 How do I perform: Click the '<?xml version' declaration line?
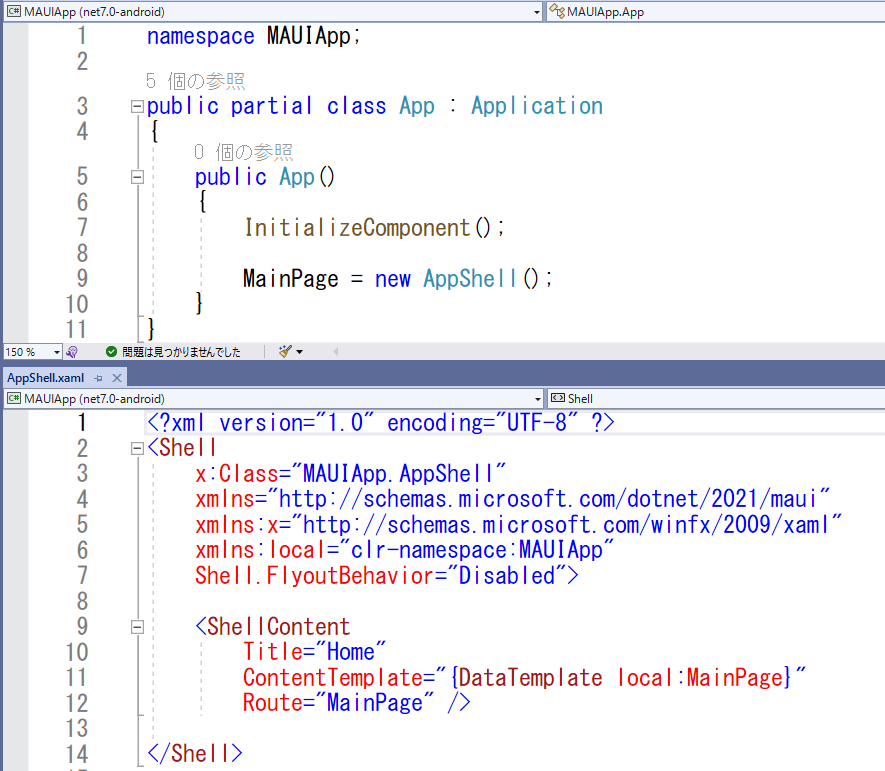[x=381, y=423]
